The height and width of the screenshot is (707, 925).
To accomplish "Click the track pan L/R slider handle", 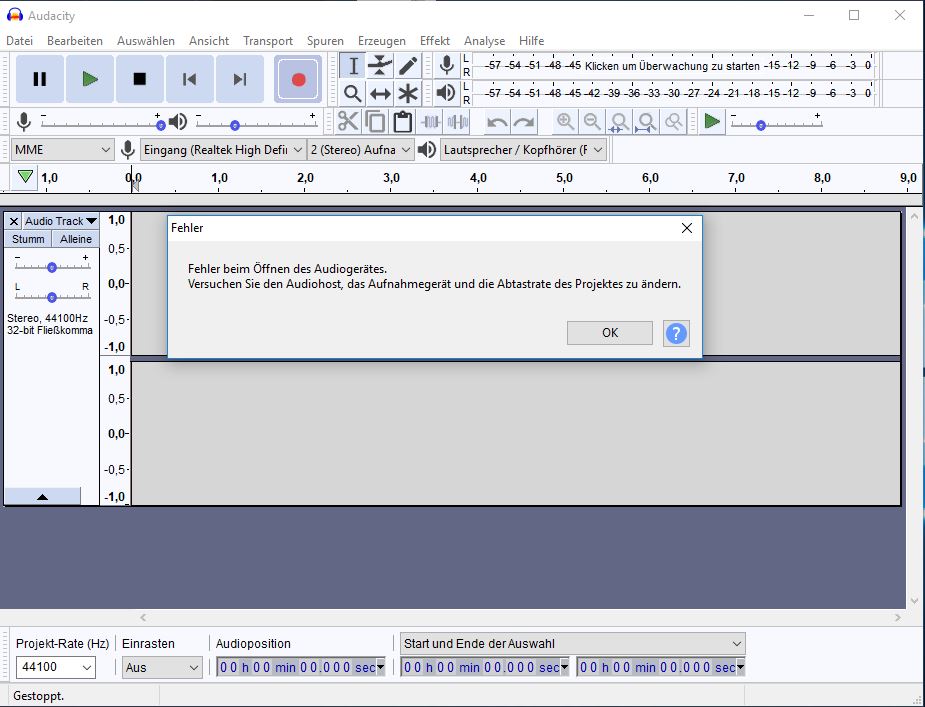I will coord(52,297).
